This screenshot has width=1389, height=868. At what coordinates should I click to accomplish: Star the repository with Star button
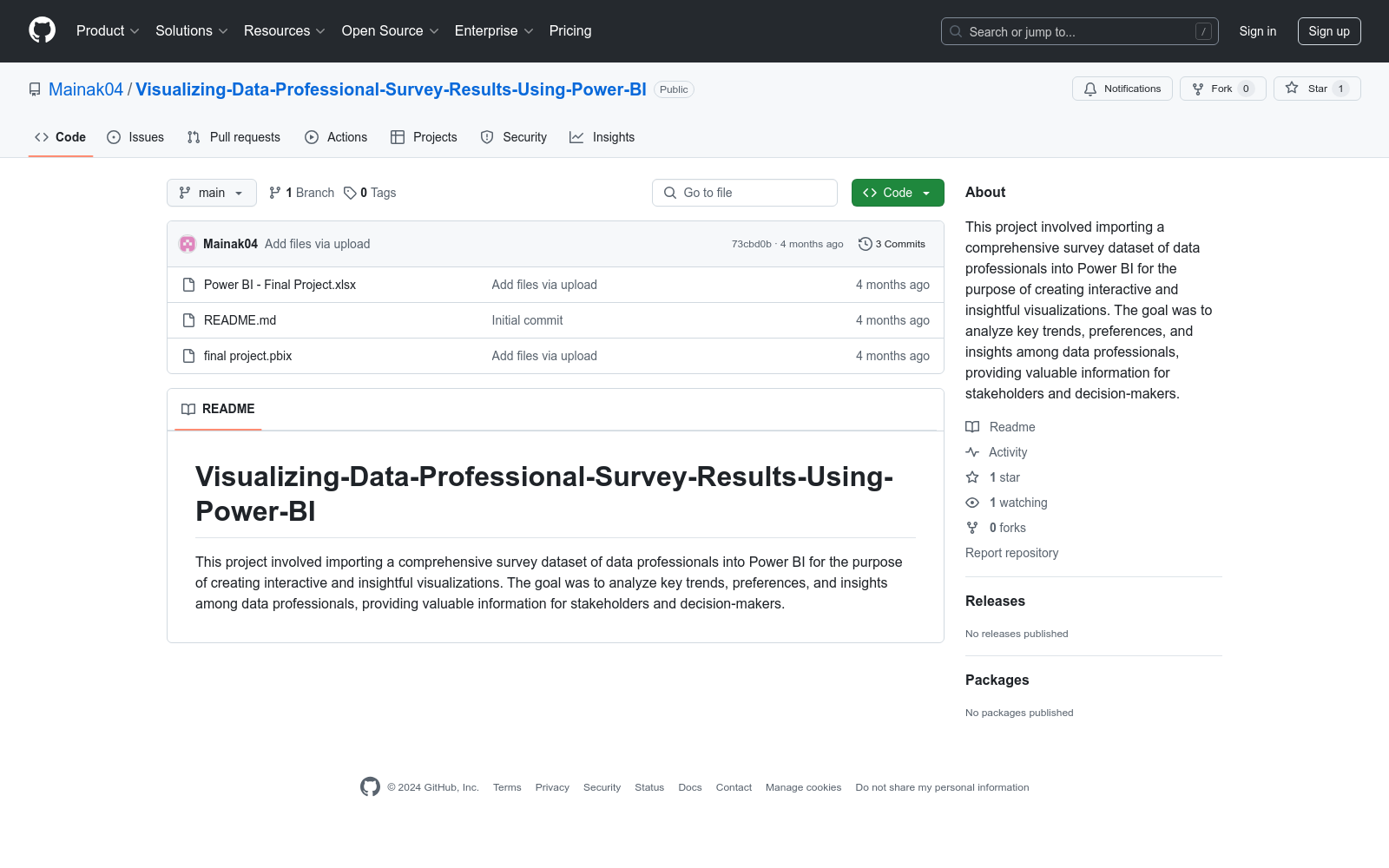pyautogui.click(x=1316, y=89)
